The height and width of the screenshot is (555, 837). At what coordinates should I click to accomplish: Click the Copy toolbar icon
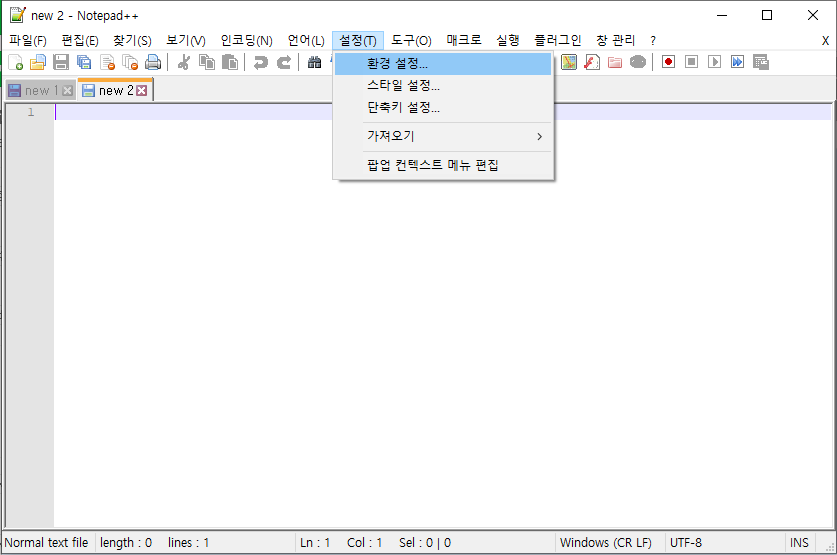[207, 62]
